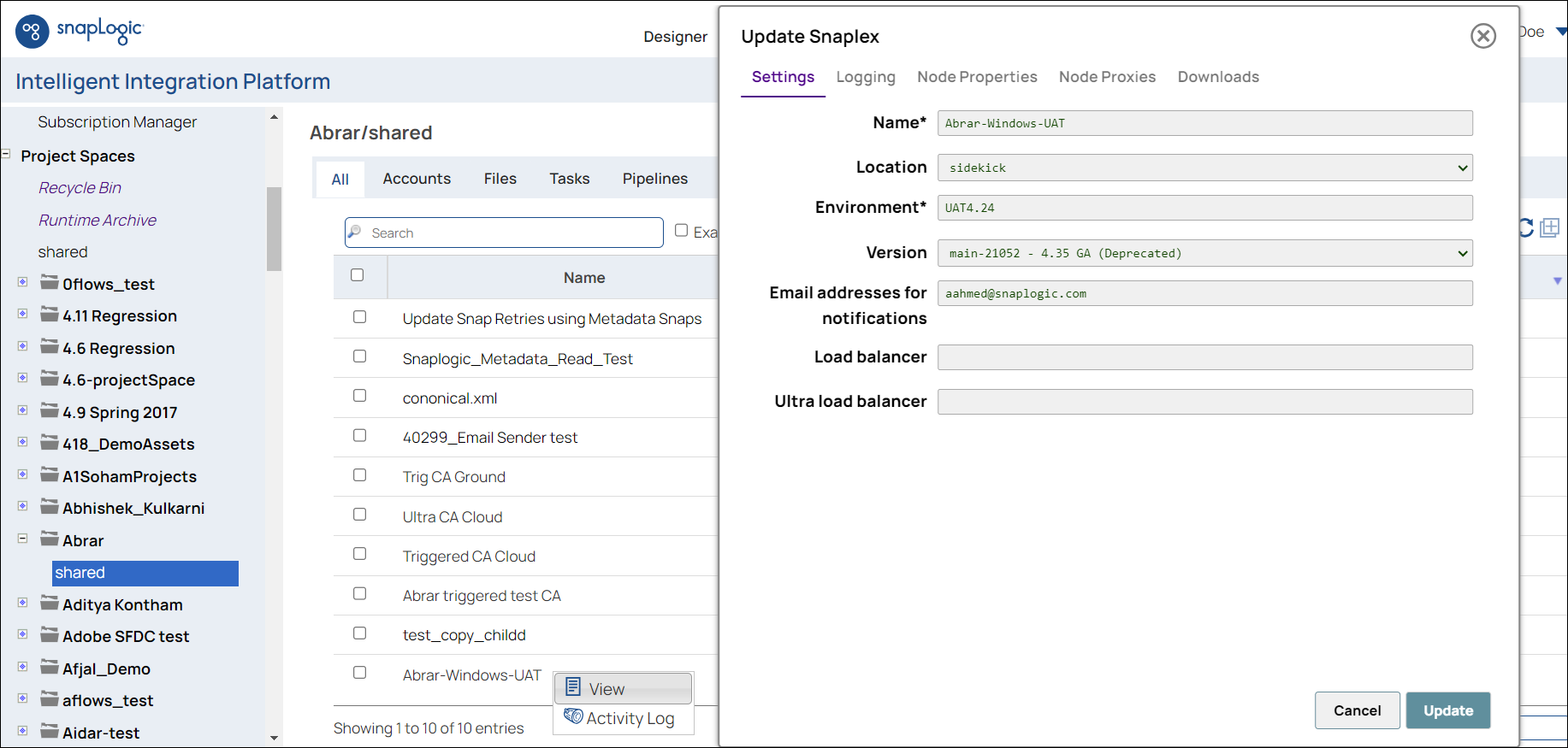The image size is (1568, 748).
Task: Switch to the Node Properties tab
Action: (976, 77)
